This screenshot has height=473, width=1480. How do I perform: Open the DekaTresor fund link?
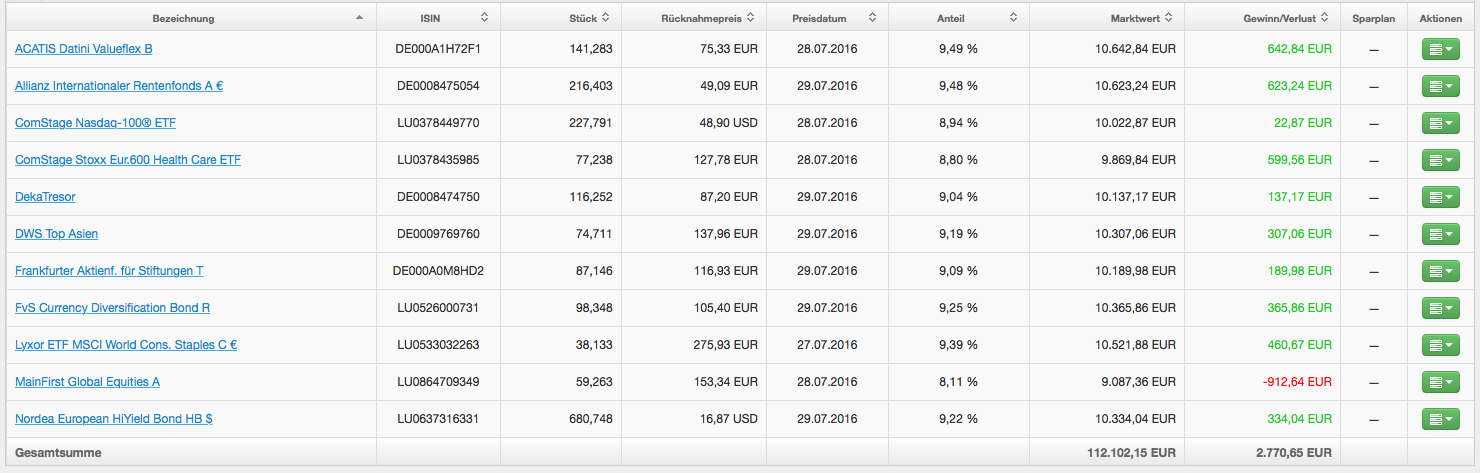click(45, 197)
